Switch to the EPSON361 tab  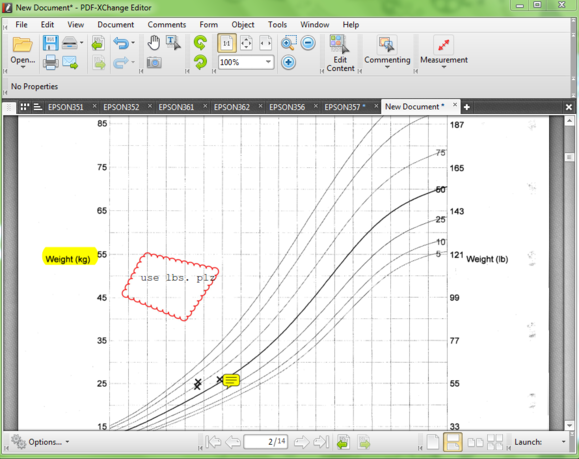pos(176,107)
